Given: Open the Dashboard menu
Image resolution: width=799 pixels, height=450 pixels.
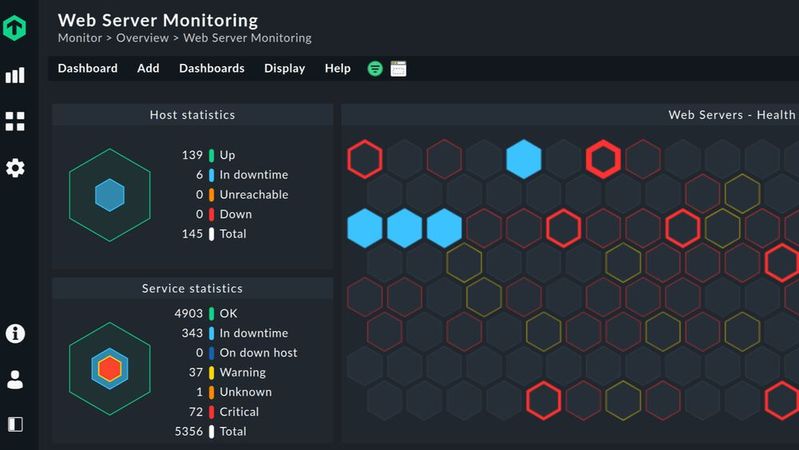Looking at the screenshot, I should point(88,68).
